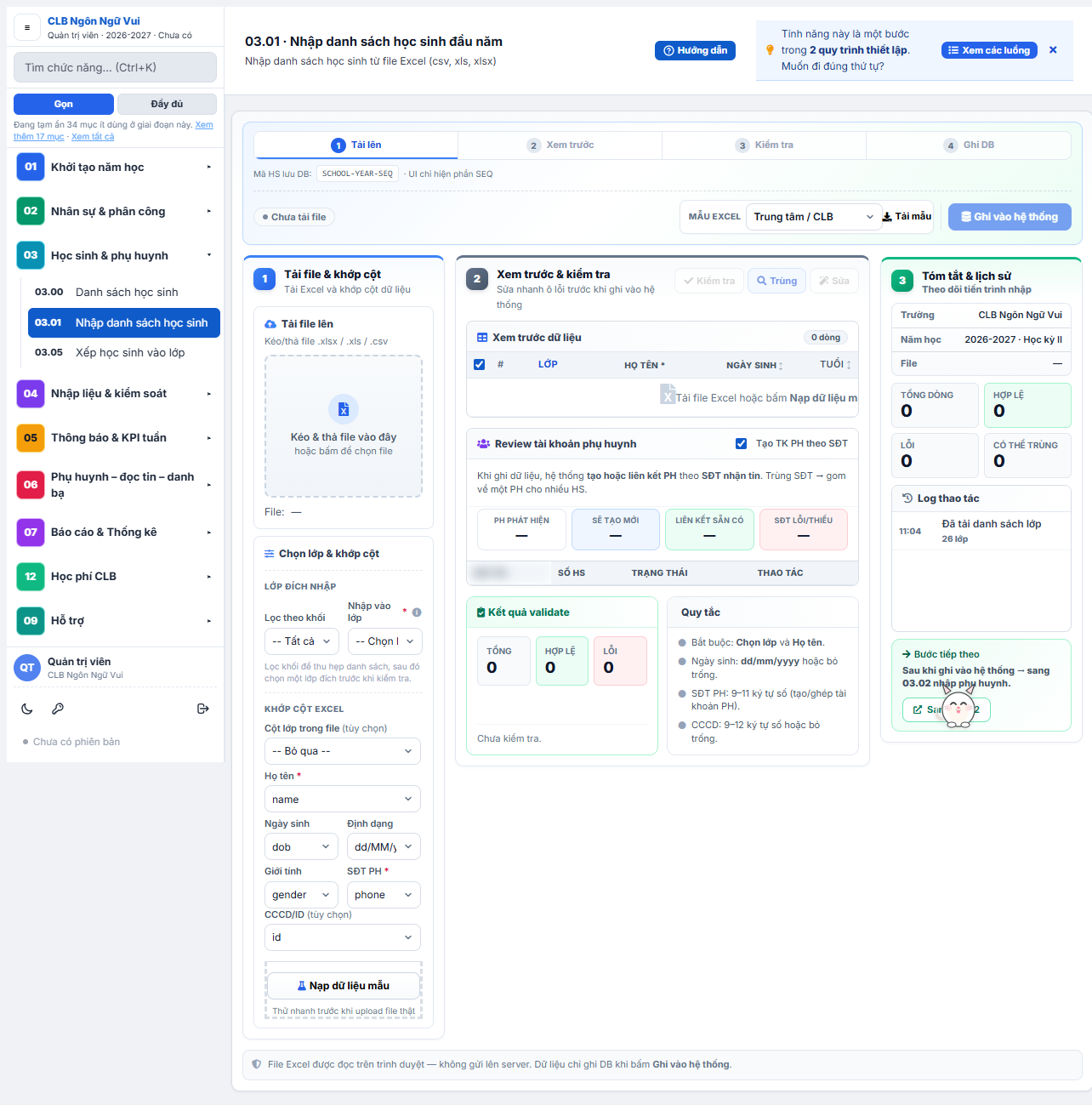Click the table icon beside Xem trước dữ liệu
1092x1105 pixels.
coord(482,338)
